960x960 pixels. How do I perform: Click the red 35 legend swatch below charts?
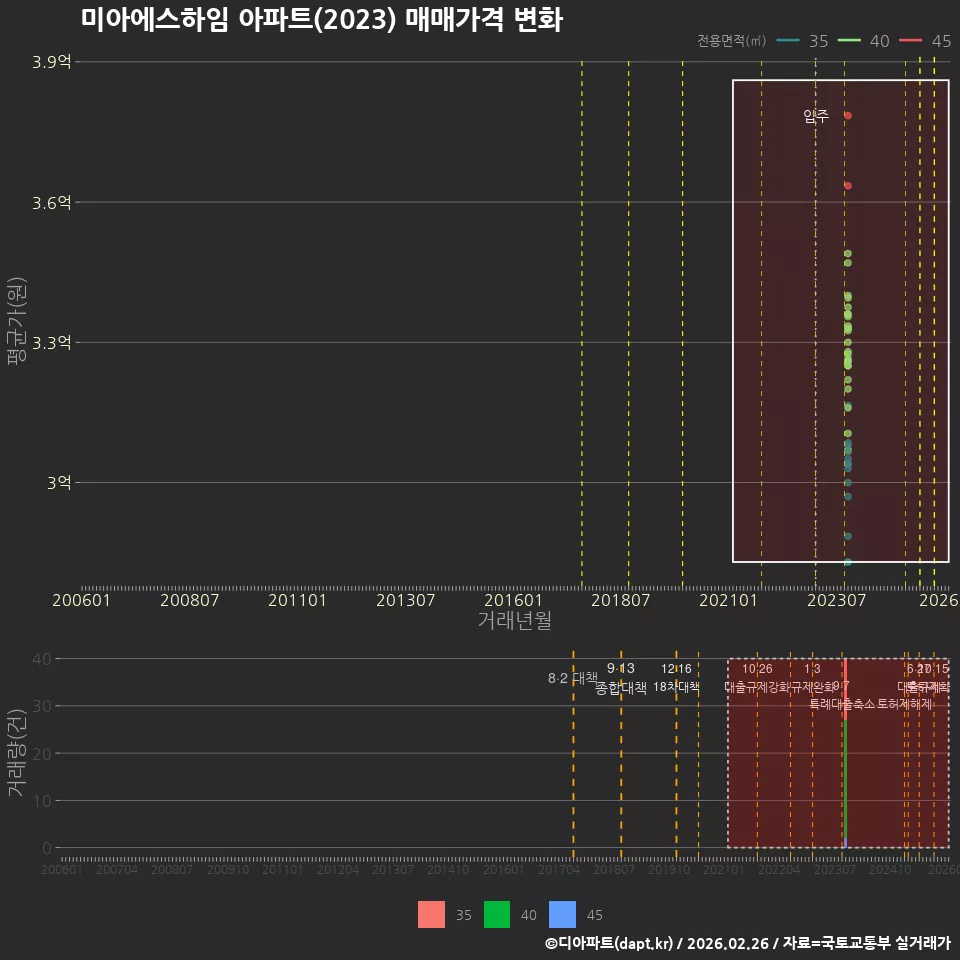431,914
